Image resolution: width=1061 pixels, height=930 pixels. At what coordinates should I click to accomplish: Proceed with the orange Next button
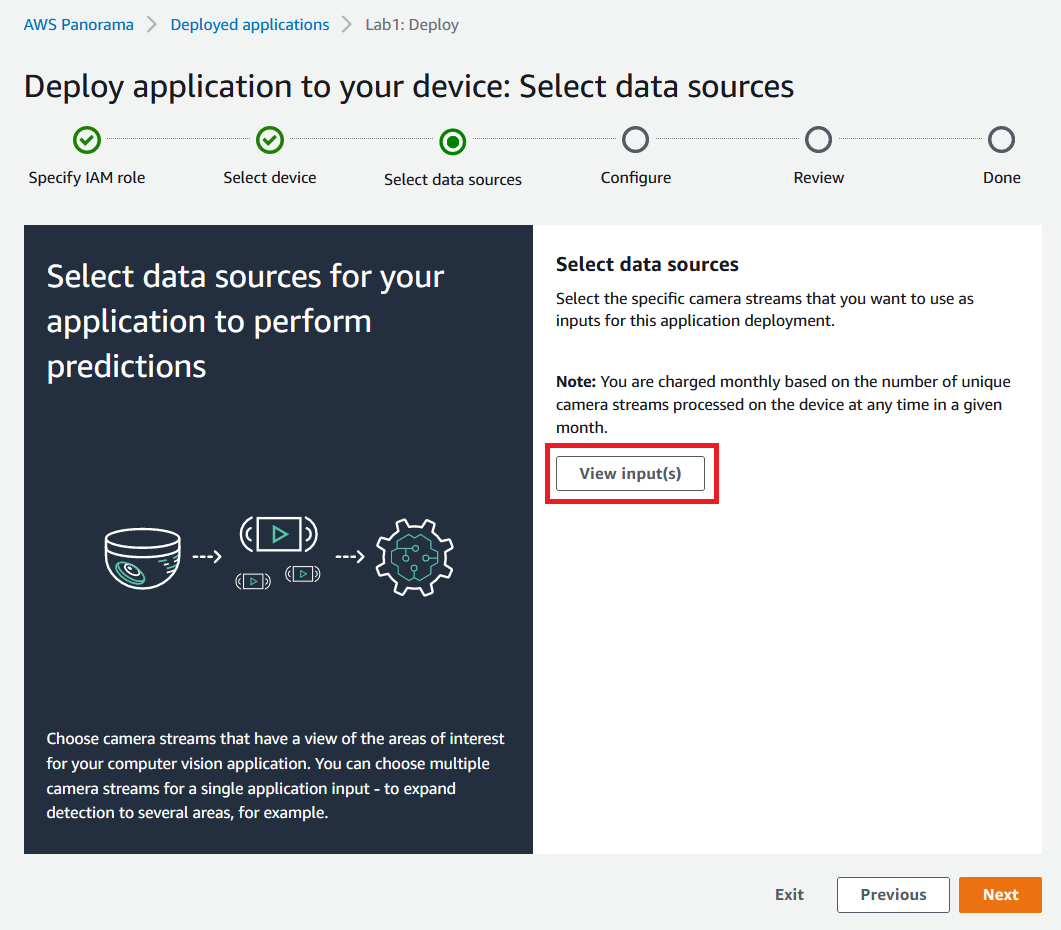click(1000, 895)
